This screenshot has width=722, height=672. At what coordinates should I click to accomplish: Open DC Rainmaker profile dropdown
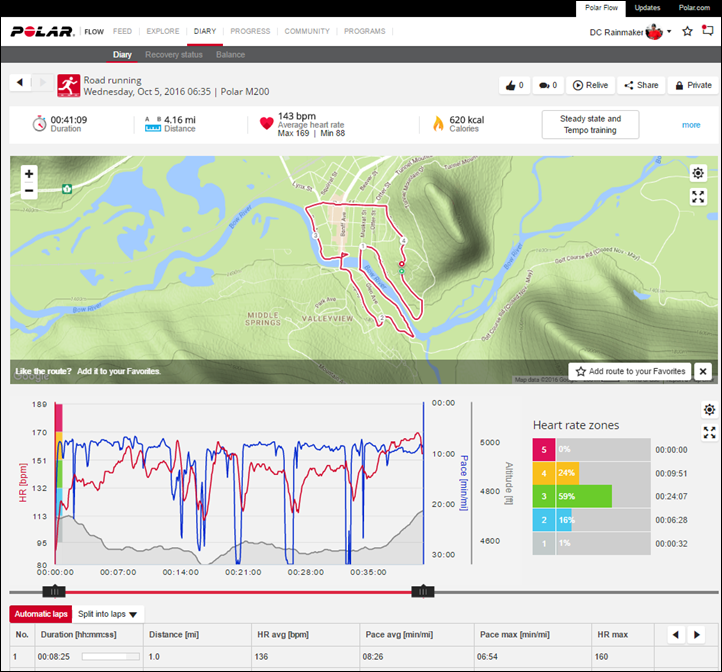(631, 31)
